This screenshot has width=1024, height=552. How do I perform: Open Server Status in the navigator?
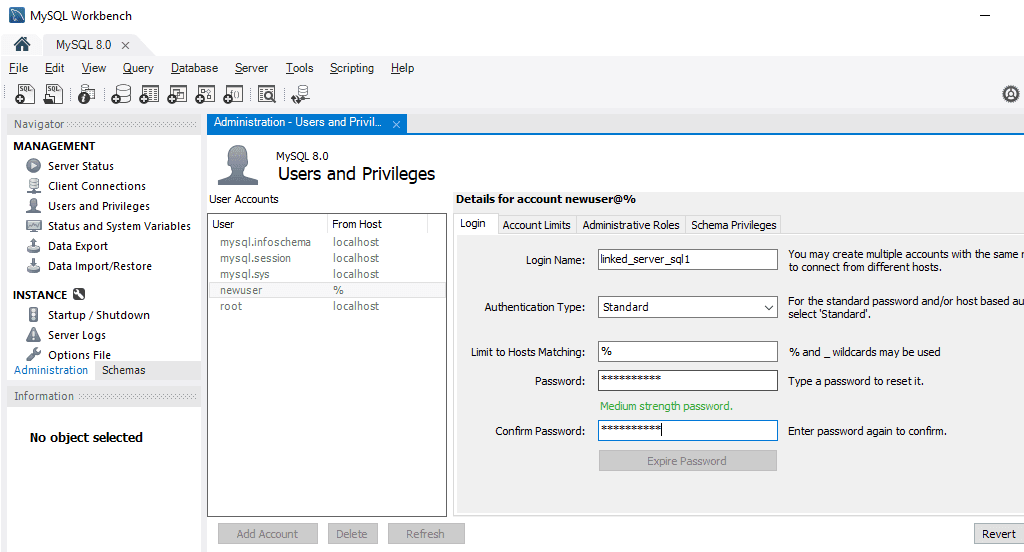[x=80, y=166]
